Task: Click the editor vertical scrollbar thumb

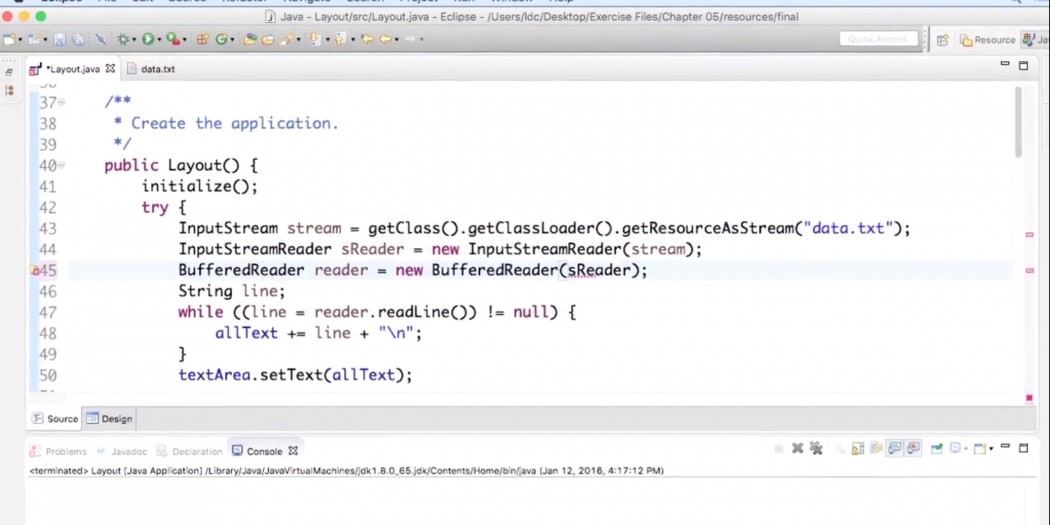Action: 1019,123
